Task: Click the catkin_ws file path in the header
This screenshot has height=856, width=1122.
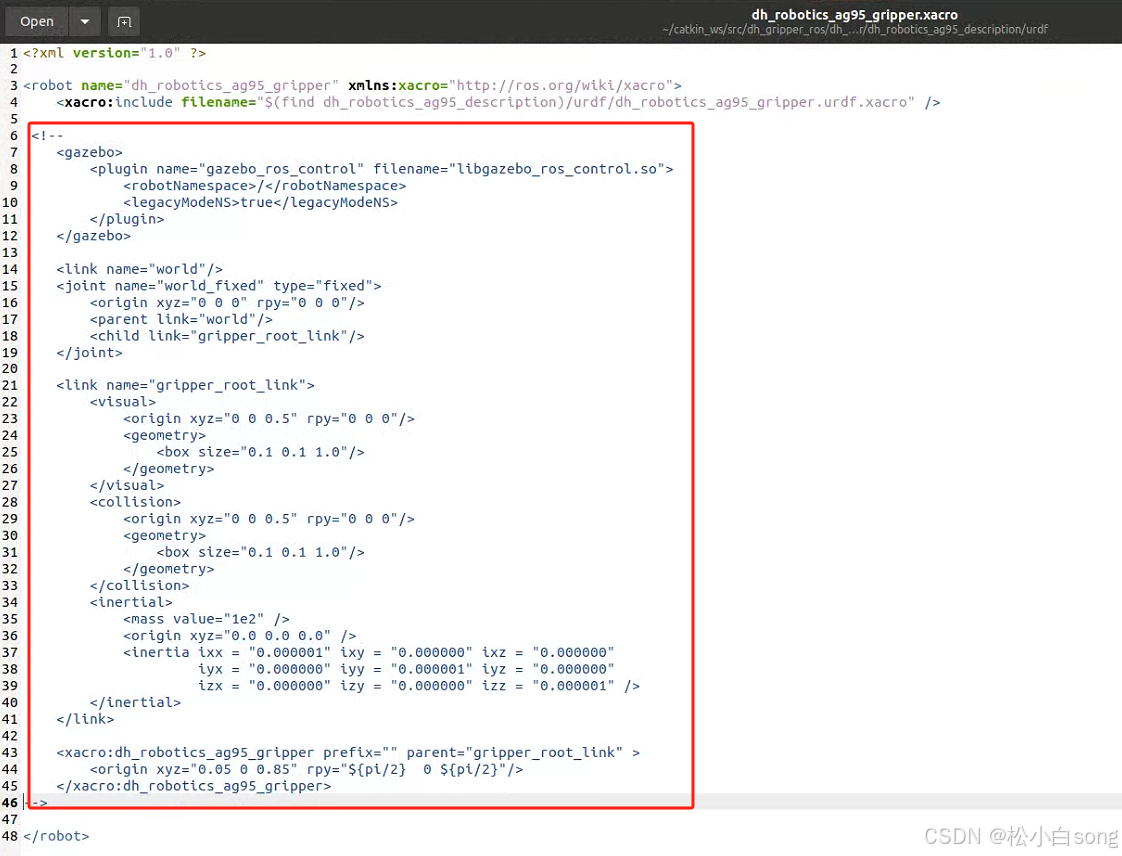Action: tap(854, 29)
